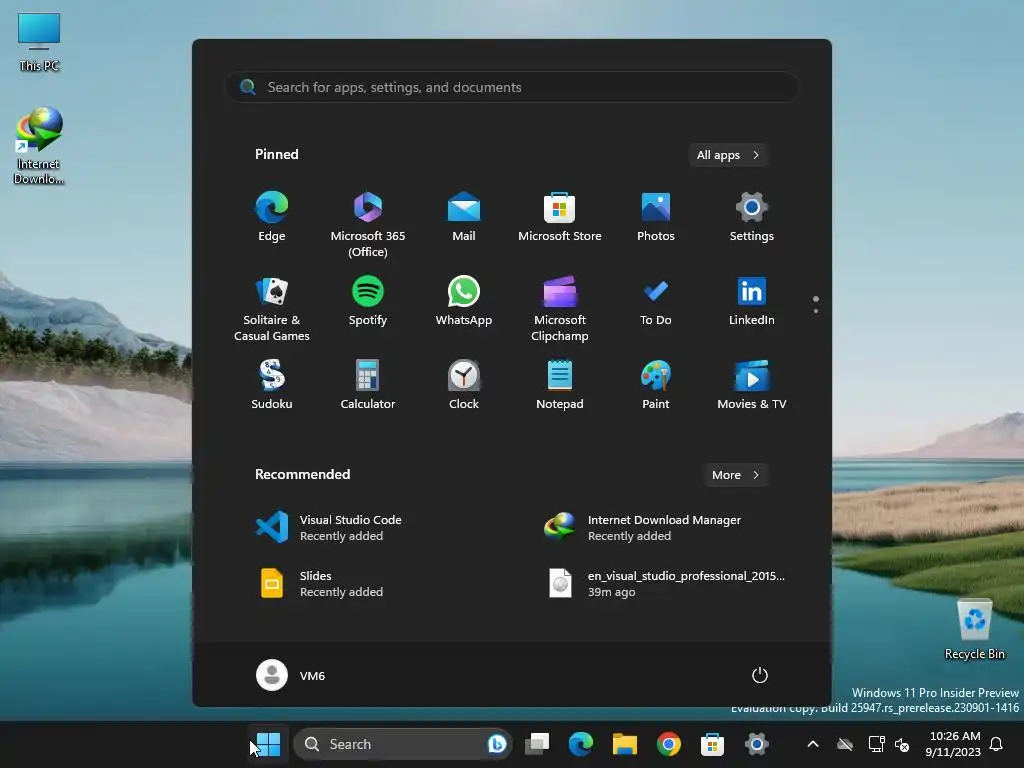Screen dimensions: 1024x768
Task: Select the Recycle Bin desktop icon
Action: [974, 630]
